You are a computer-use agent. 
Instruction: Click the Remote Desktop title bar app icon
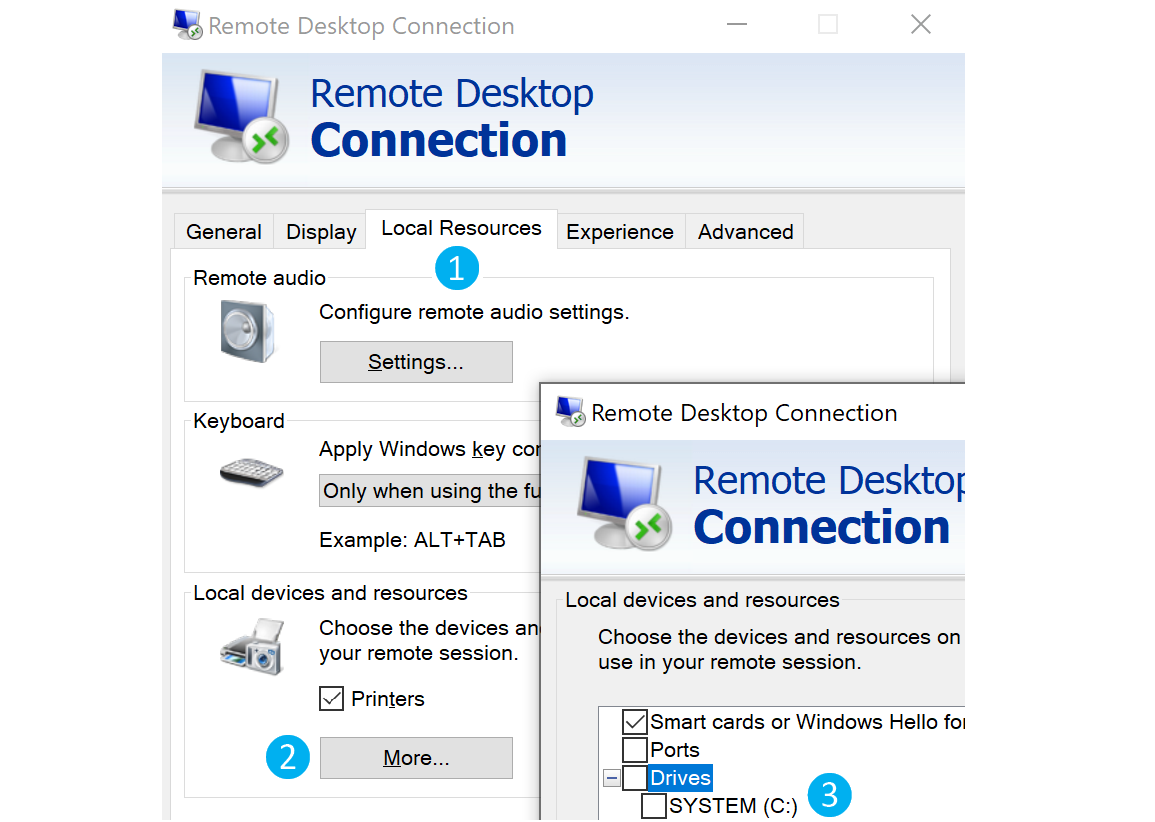coord(187,24)
